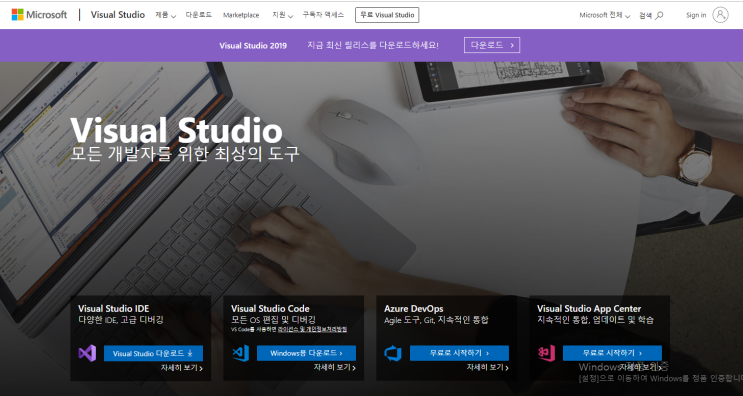Open 자세히 보기 under Visual Studio IDE
The height and width of the screenshot is (396, 743).
(181, 368)
